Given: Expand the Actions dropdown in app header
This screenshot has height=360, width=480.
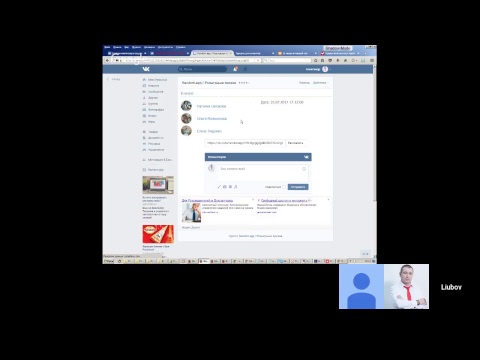Looking at the screenshot, I should [320, 83].
